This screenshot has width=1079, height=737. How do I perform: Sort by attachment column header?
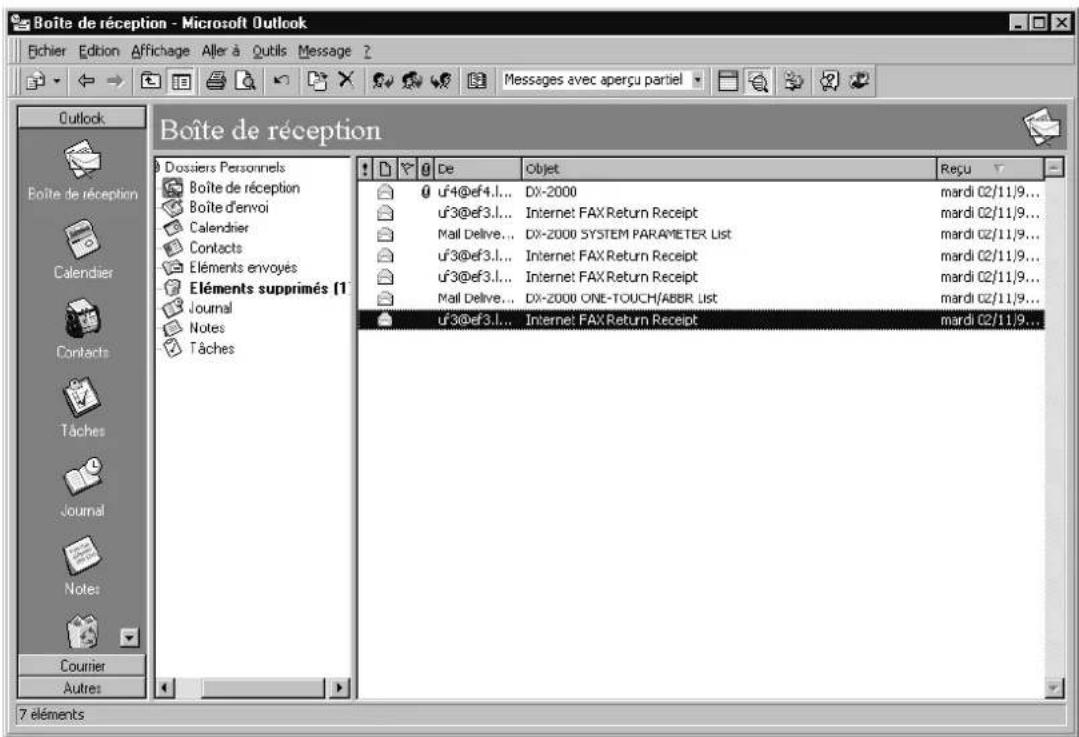(x=426, y=169)
